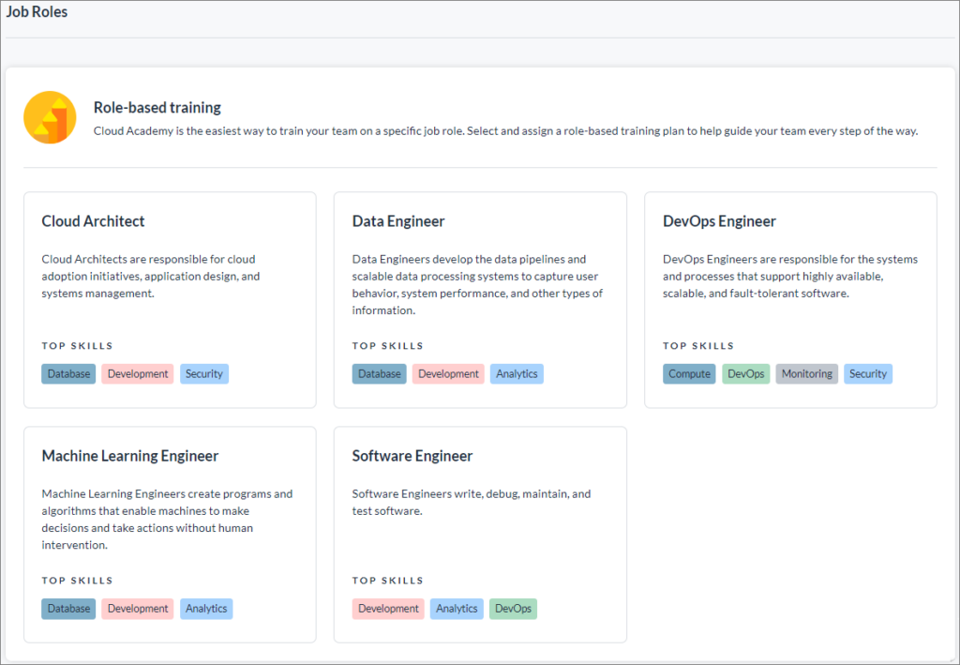960x665 pixels.
Task: Select DevOps tag in Software Engineer card
Action: tap(513, 609)
